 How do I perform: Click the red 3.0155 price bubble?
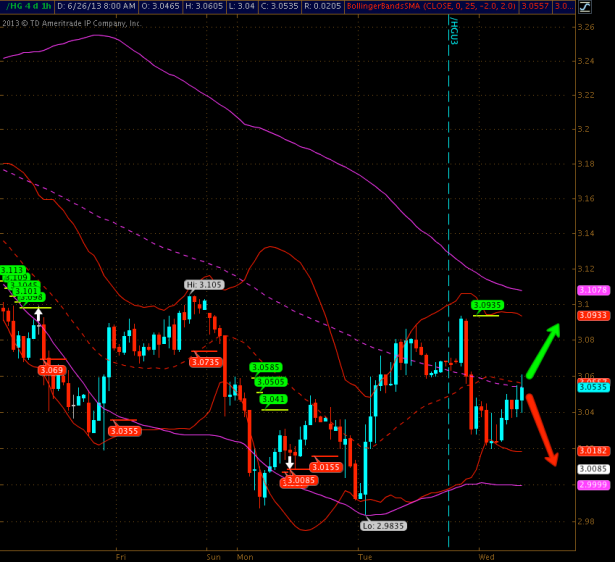pyautogui.click(x=325, y=467)
